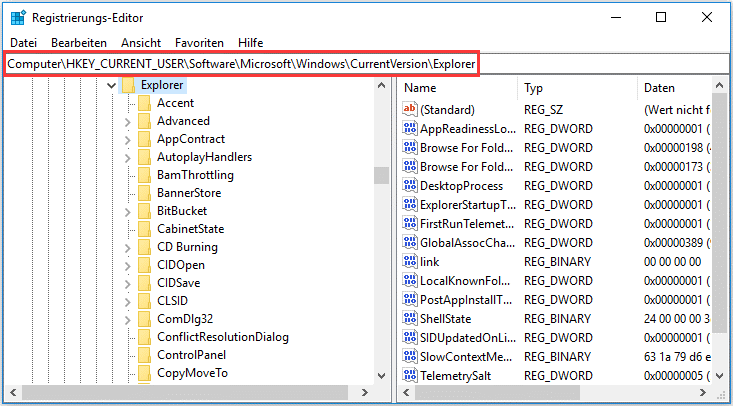The image size is (733, 406).
Task: Click the values pane scroll right arrow
Action: tap(703, 392)
